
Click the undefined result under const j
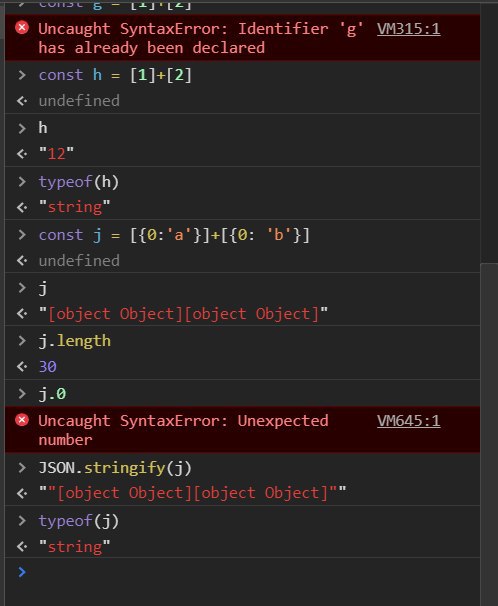[79, 261]
